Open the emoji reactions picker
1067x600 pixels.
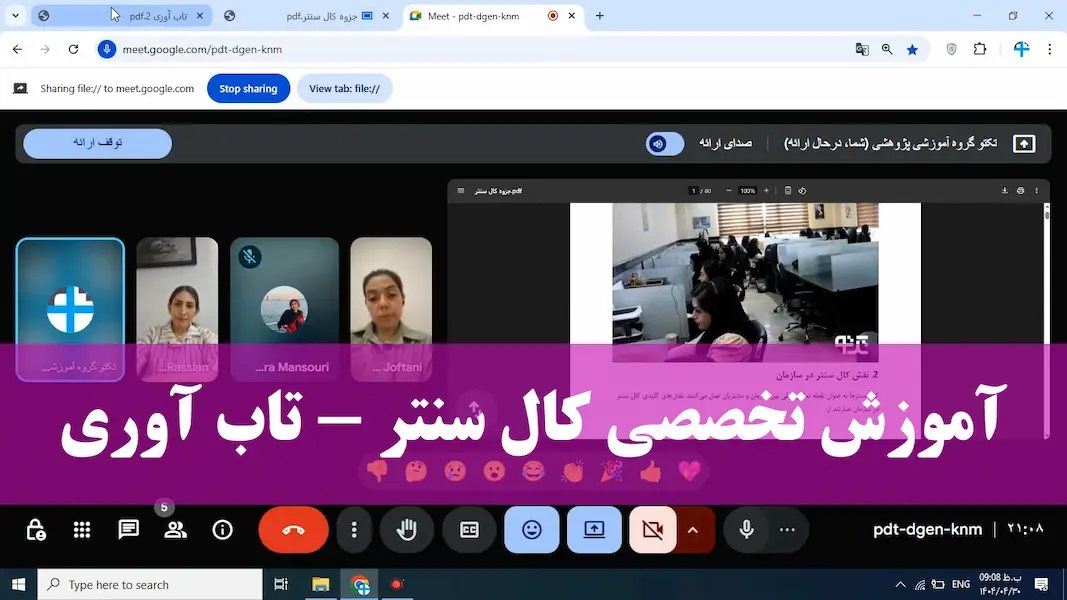(x=531, y=530)
